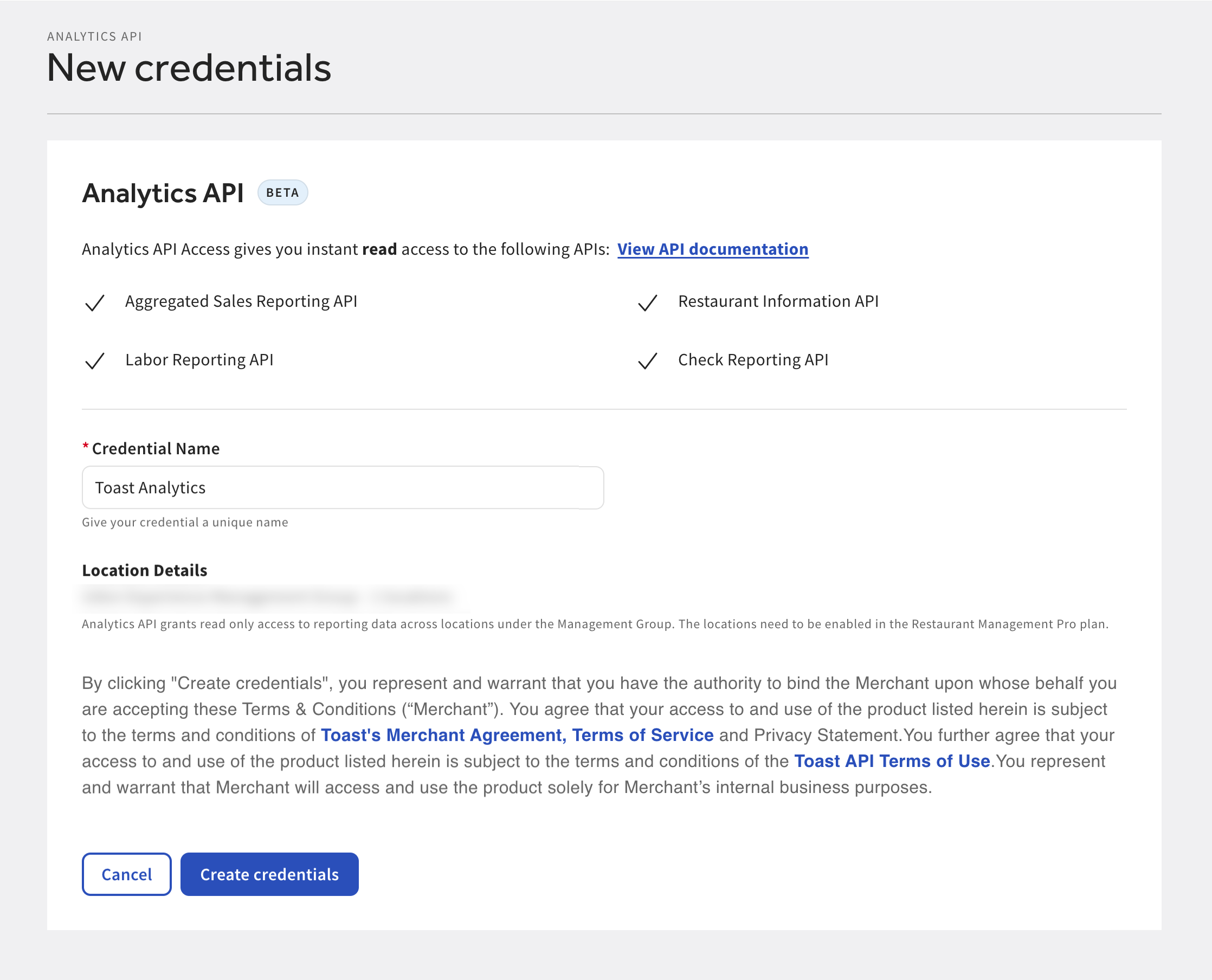Select the 'Check Reporting API' text
Viewport: 1212px width, 980px height.
click(x=753, y=360)
